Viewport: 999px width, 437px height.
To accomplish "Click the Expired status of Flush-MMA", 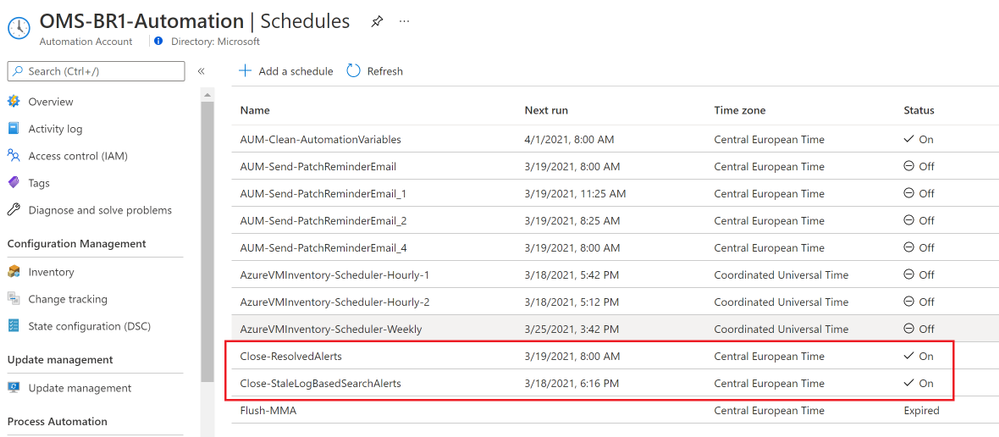I will coord(921,410).
